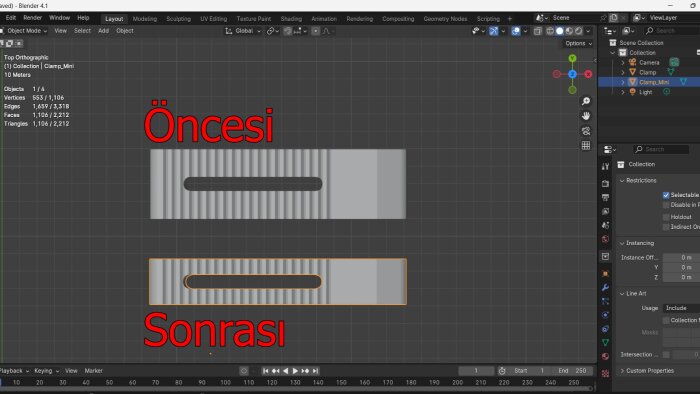This screenshot has width=700, height=394.
Task: Click the hand pan view icon
Action: point(586,116)
